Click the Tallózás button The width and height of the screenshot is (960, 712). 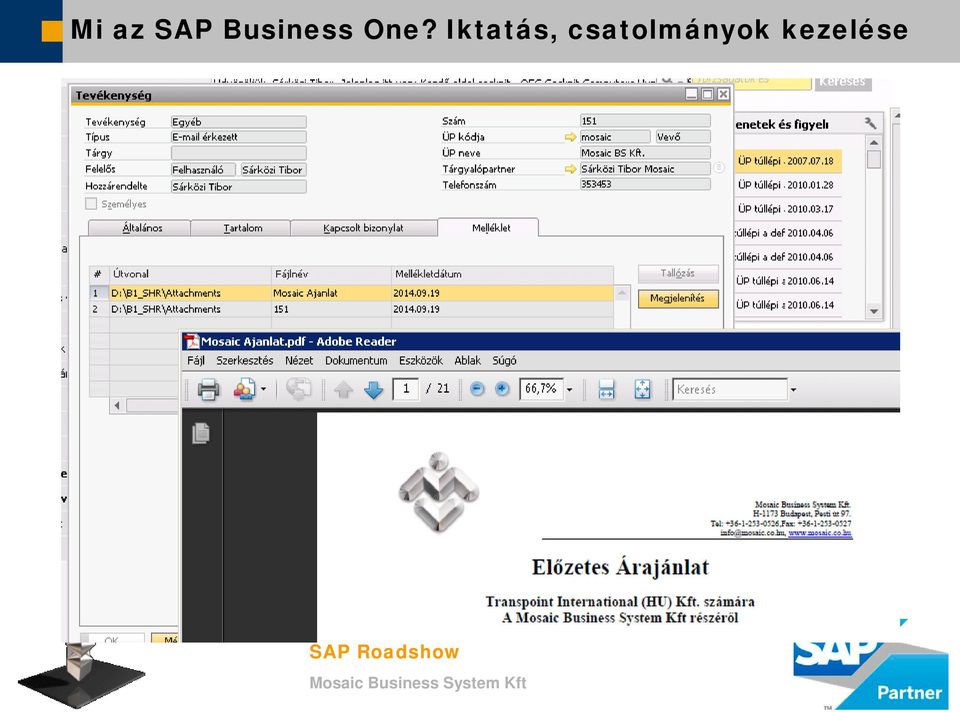click(677, 273)
